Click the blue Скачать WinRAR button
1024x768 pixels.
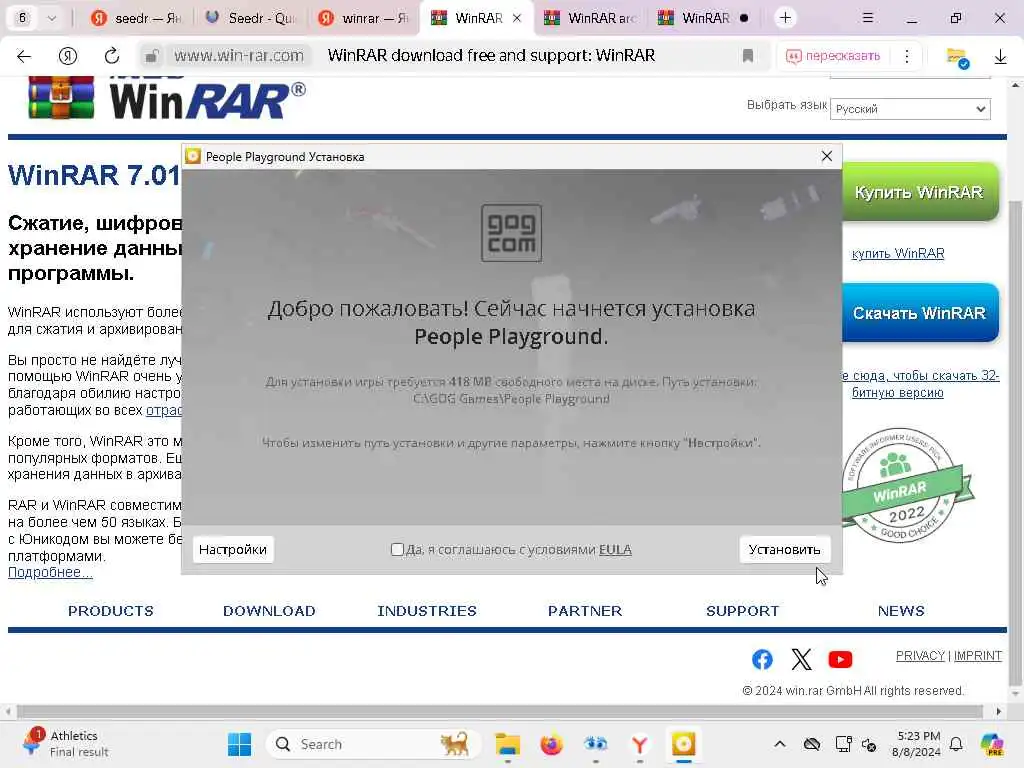[920, 313]
